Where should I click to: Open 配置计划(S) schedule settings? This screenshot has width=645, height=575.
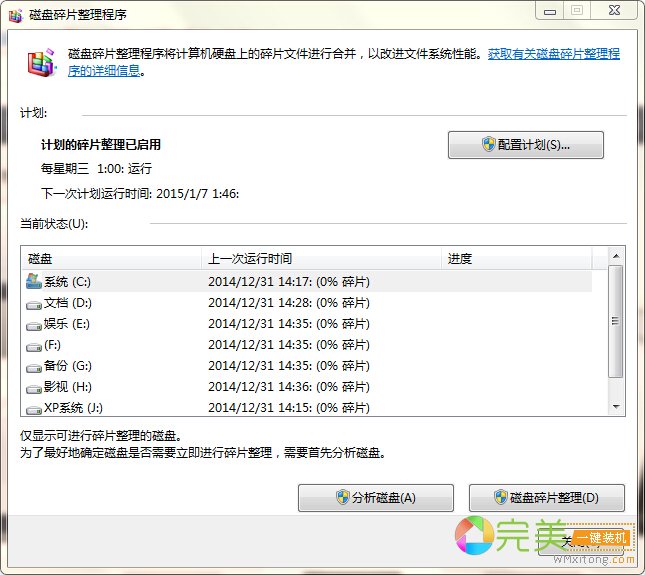(x=525, y=145)
